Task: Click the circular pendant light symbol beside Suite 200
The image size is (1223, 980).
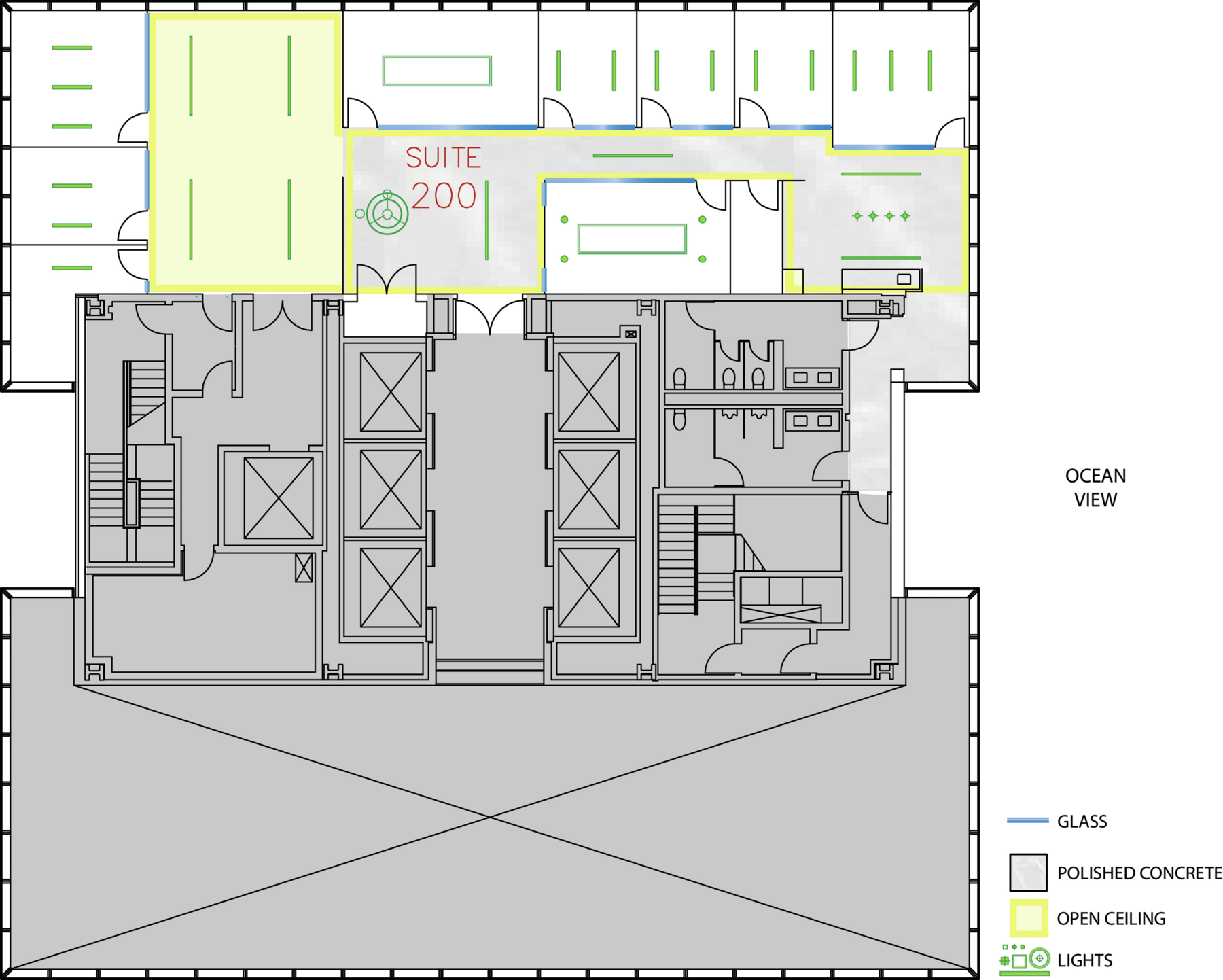Action: click(387, 214)
